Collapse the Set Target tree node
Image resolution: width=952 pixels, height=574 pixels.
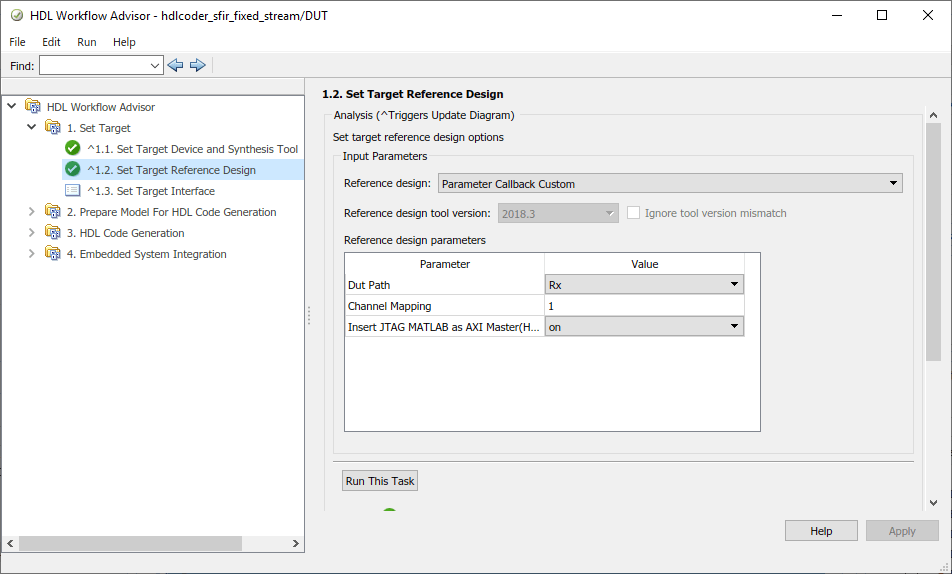click(x=32, y=128)
